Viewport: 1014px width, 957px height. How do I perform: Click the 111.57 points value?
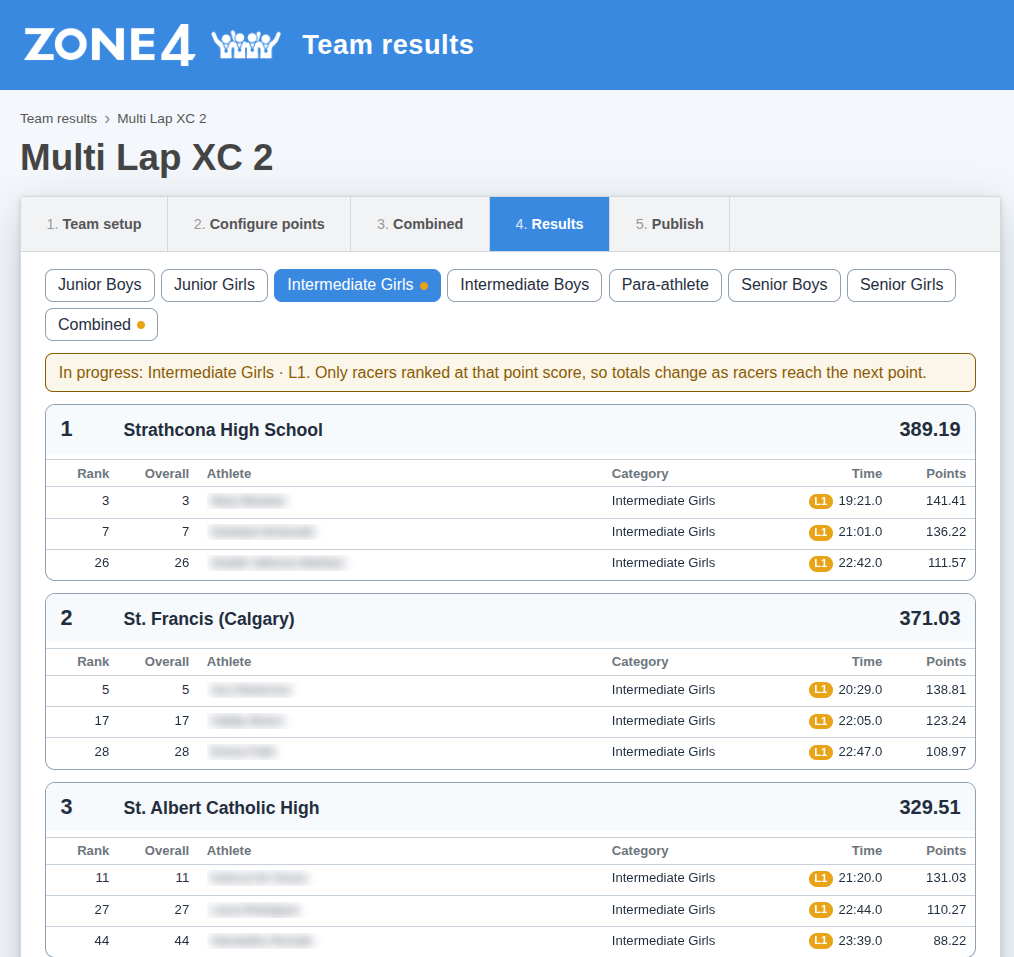point(947,563)
